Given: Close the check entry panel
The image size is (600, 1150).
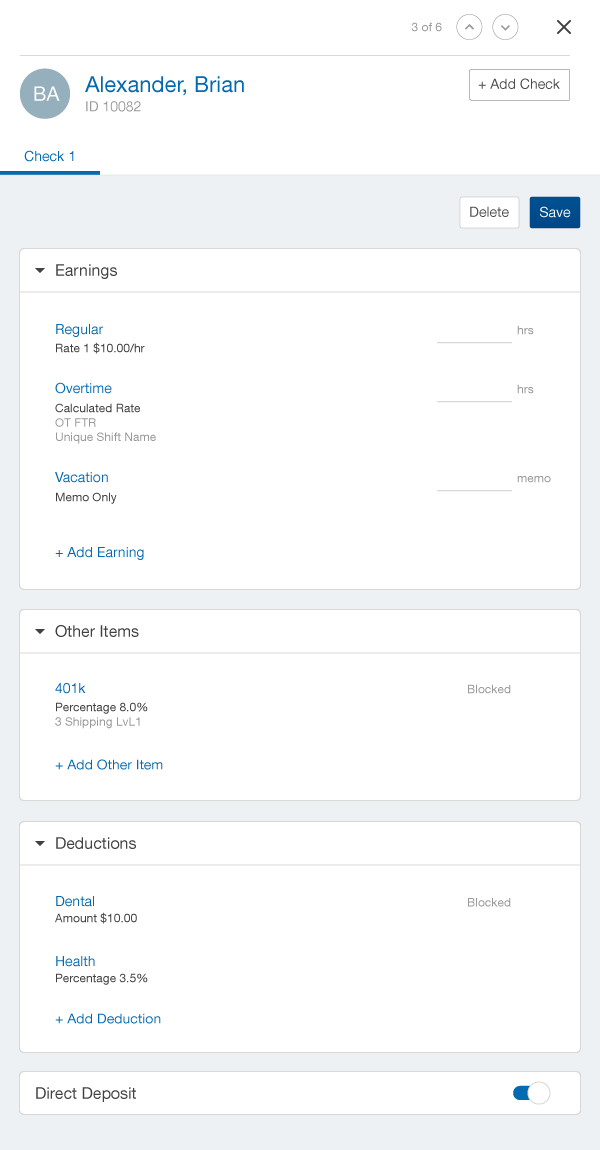Looking at the screenshot, I should pyautogui.click(x=564, y=27).
